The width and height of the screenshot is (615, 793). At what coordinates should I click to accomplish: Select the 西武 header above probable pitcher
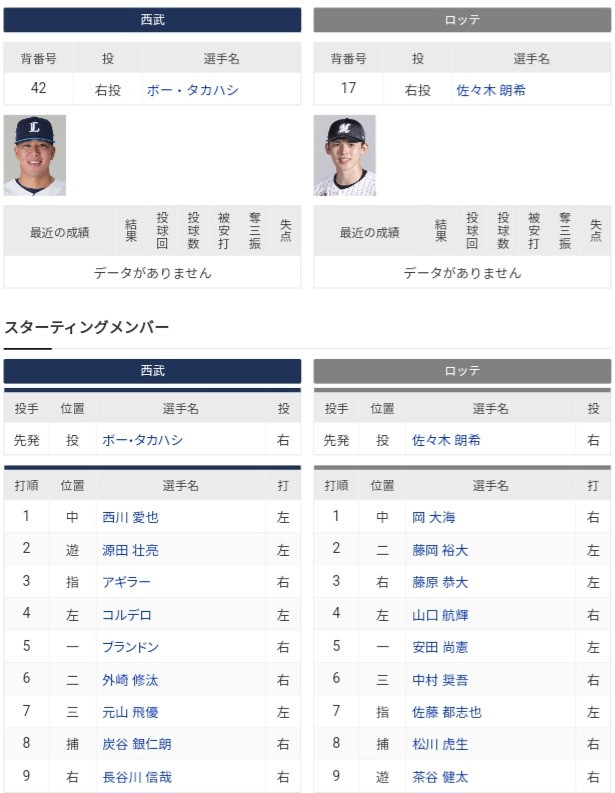point(152,20)
